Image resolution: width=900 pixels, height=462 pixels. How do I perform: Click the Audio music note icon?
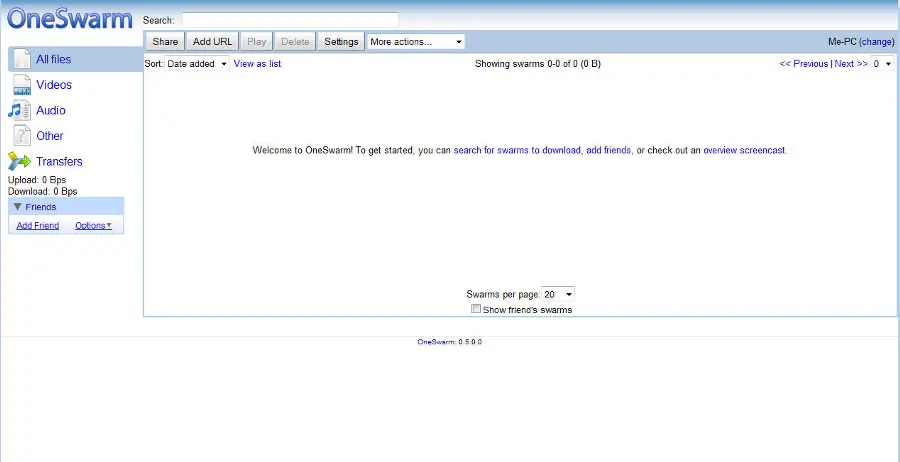pyautogui.click(x=20, y=110)
